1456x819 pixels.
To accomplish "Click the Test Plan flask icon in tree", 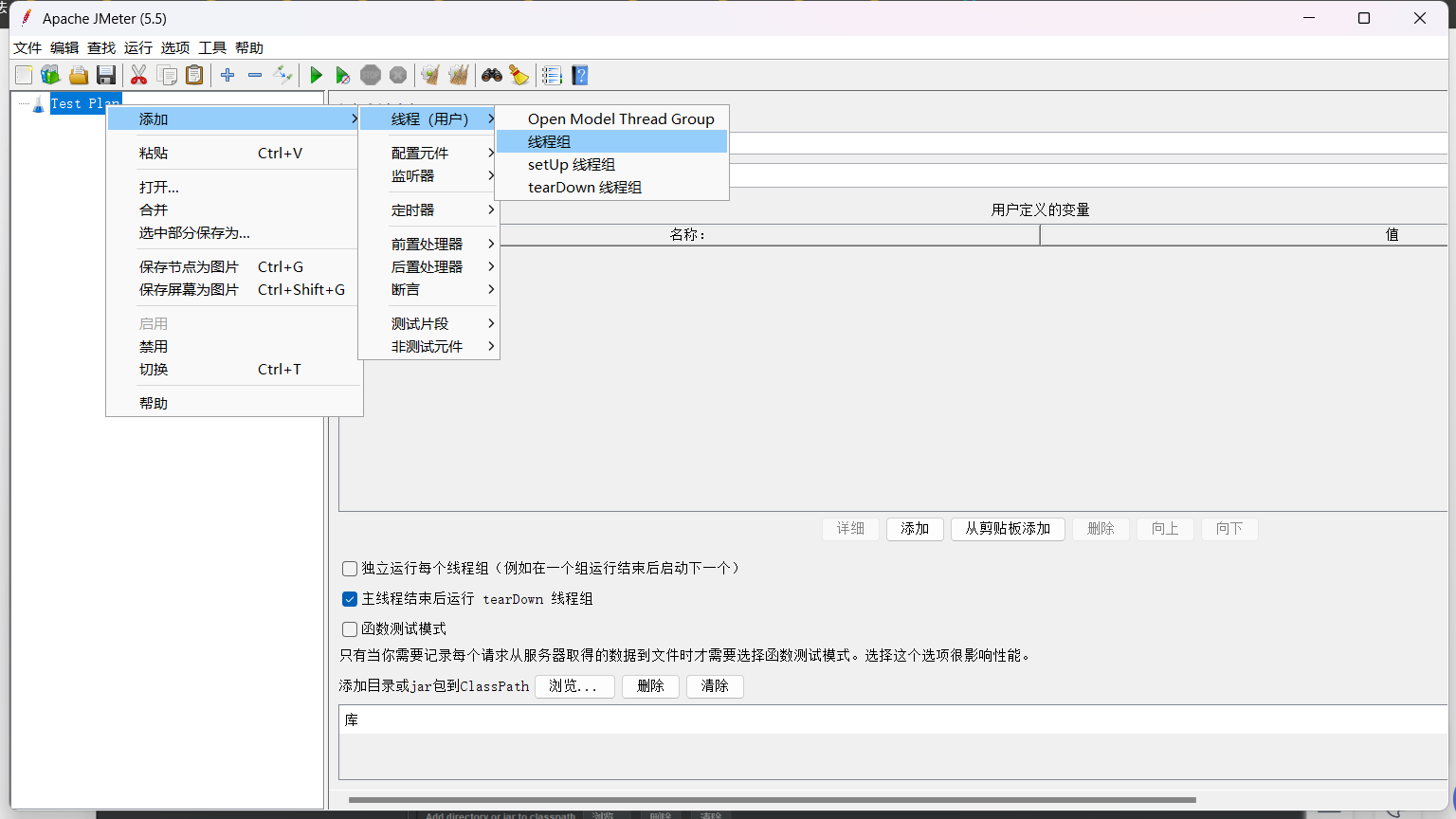I will 38,103.
